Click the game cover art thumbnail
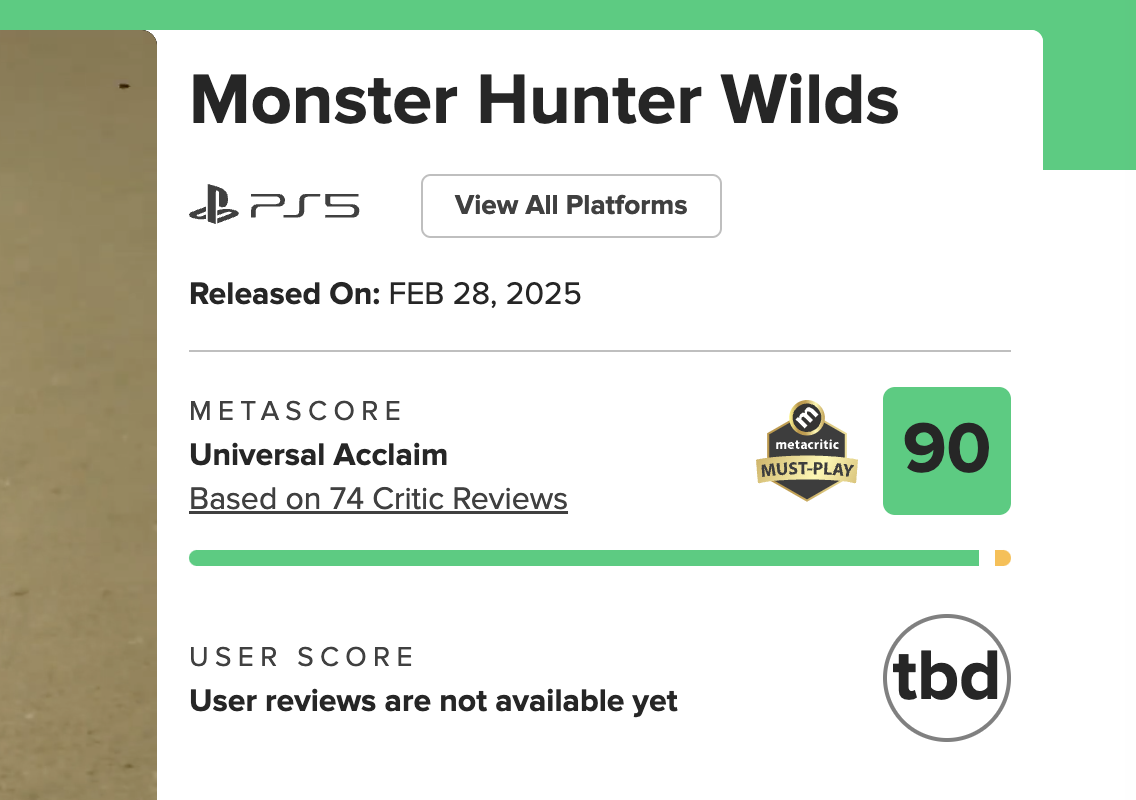The width and height of the screenshot is (1136, 800). (78, 415)
